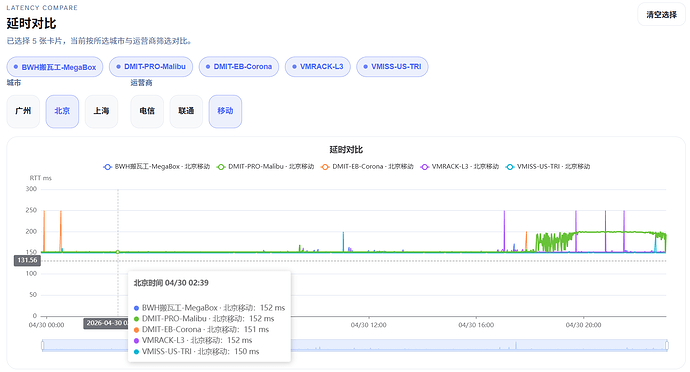This screenshot has width=690, height=372.
Task: Click the 延时对比 chart title
Action: 346,150
